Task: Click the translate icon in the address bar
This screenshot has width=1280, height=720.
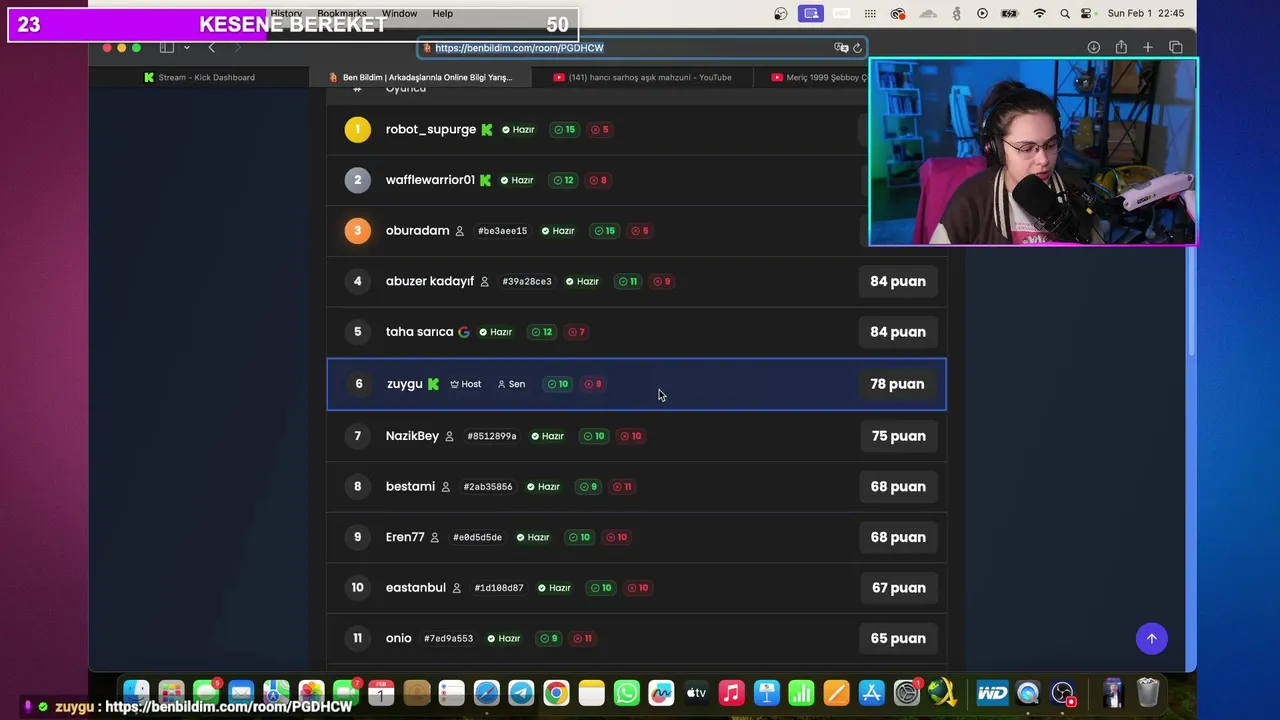Action: [x=841, y=47]
